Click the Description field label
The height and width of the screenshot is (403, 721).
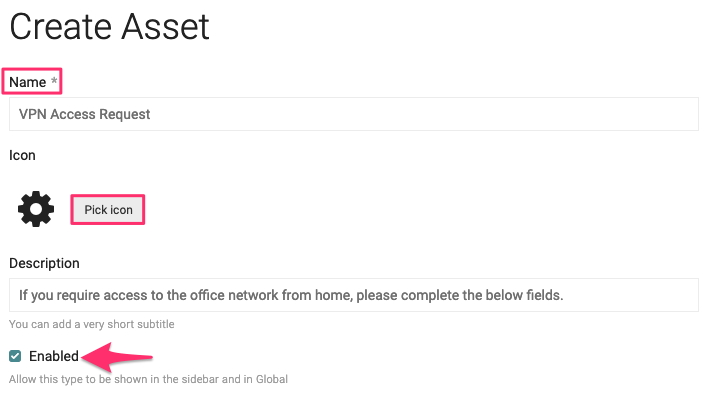(44, 263)
